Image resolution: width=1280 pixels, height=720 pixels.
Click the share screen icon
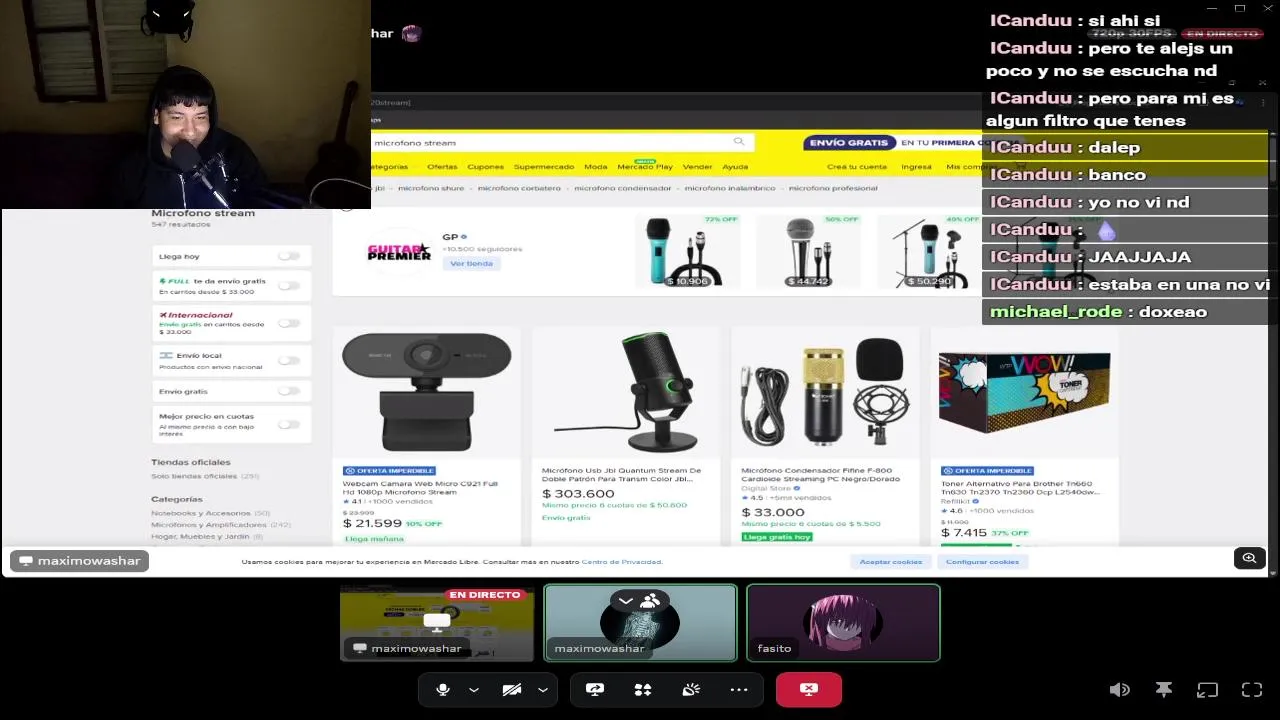pos(595,689)
